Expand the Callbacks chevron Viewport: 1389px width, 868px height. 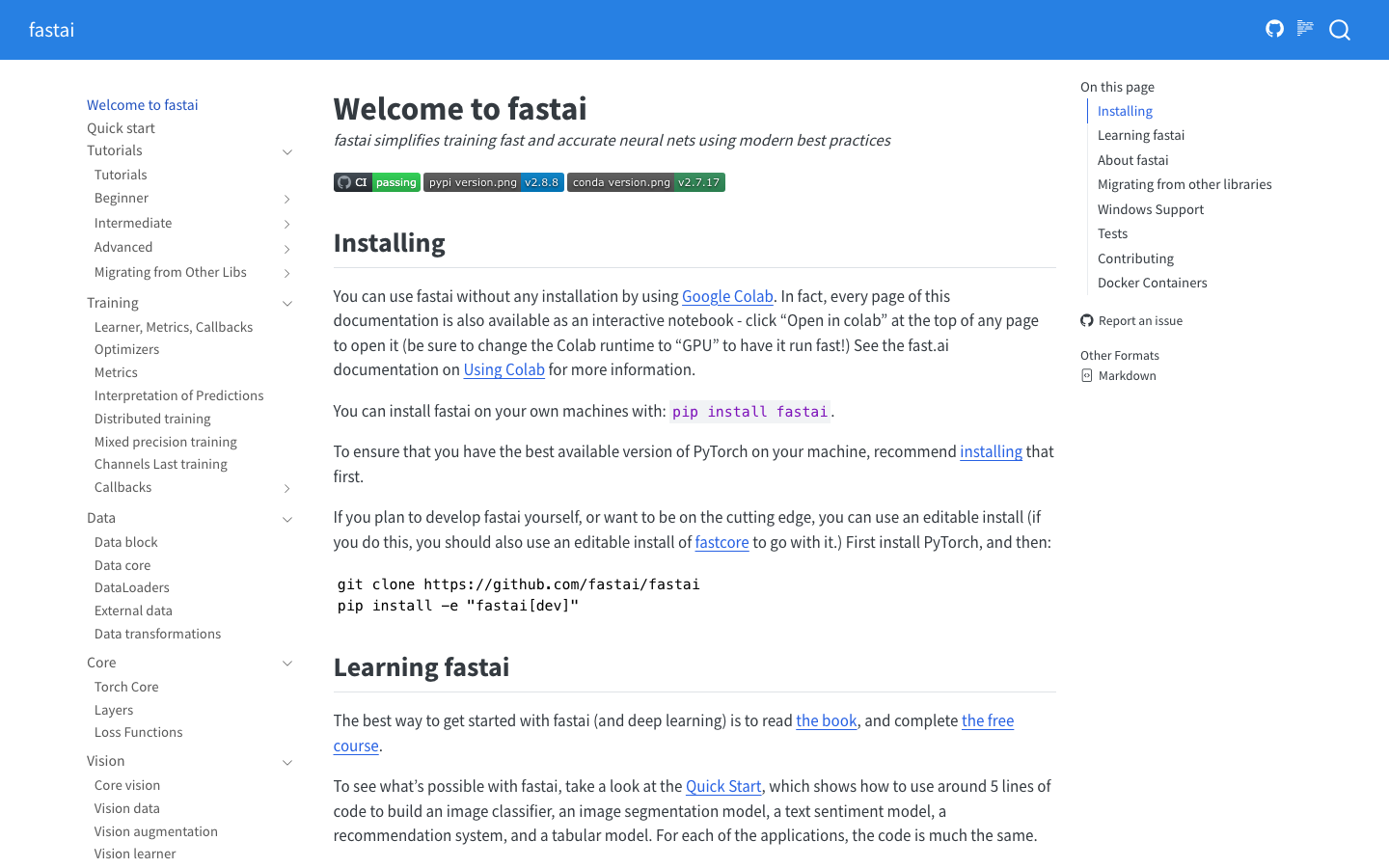(287, 488)
